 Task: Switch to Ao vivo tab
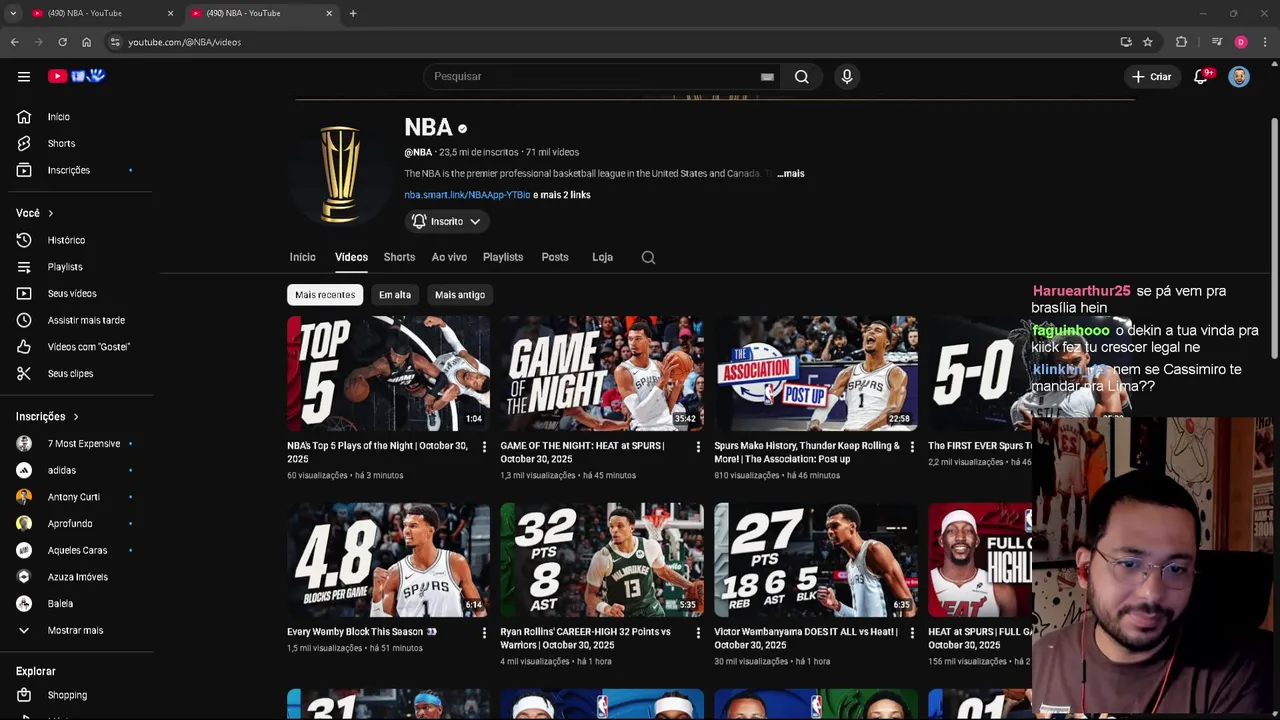[449, 257]
